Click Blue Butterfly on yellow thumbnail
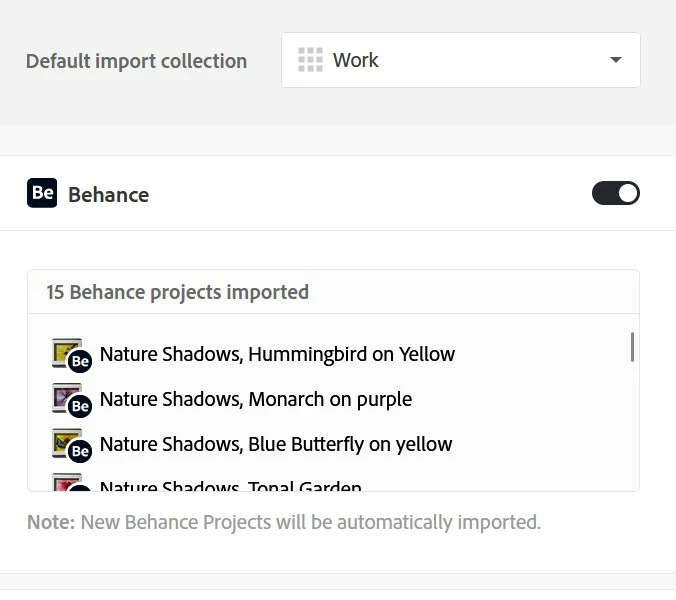Screen dimensions: 676x600 point(64,440)
